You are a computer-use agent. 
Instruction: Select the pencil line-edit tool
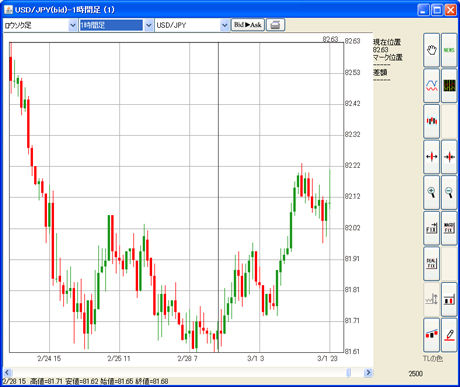[449, 335]
